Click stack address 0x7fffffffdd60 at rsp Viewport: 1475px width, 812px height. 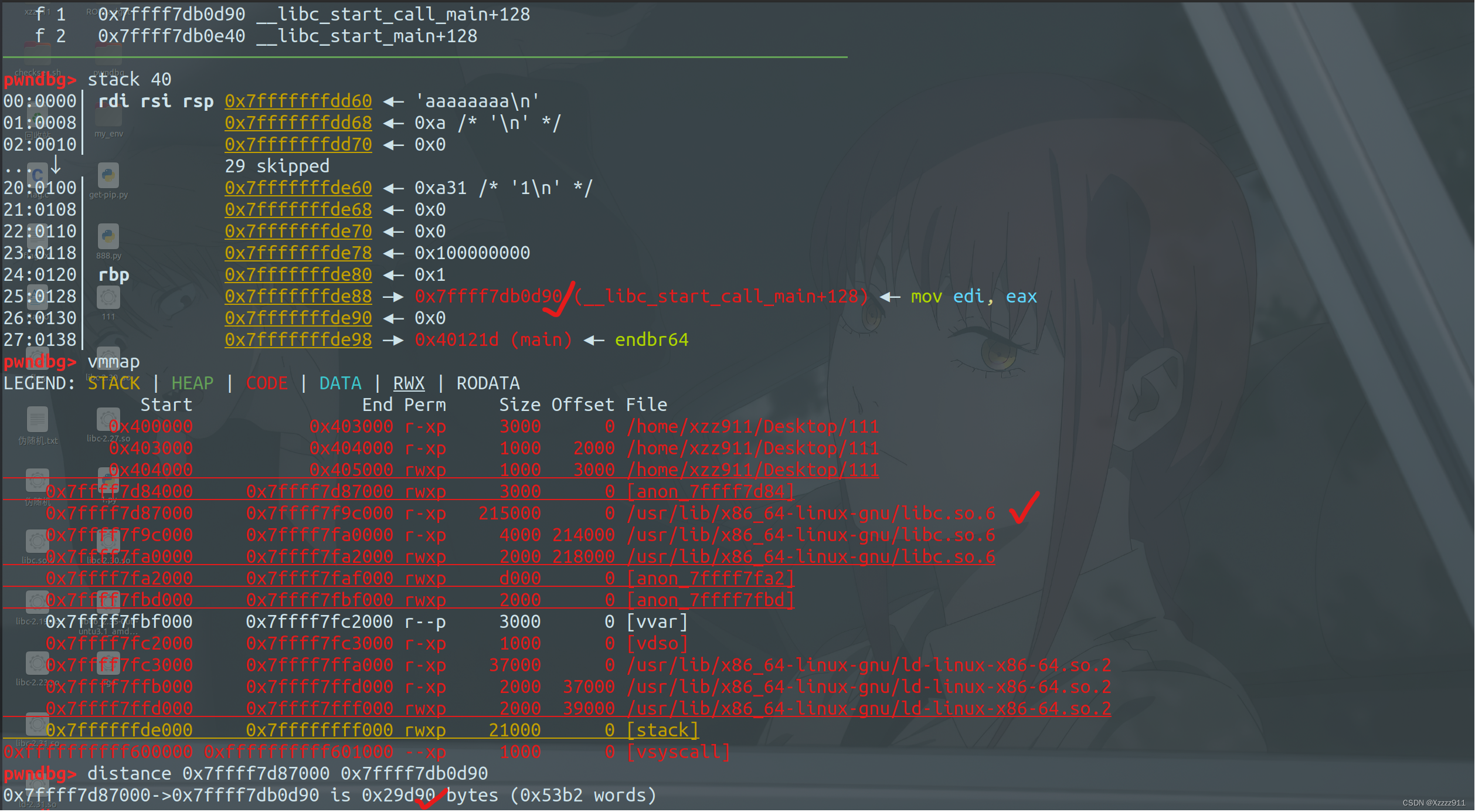pyautogui.click(x=298, y=101)
